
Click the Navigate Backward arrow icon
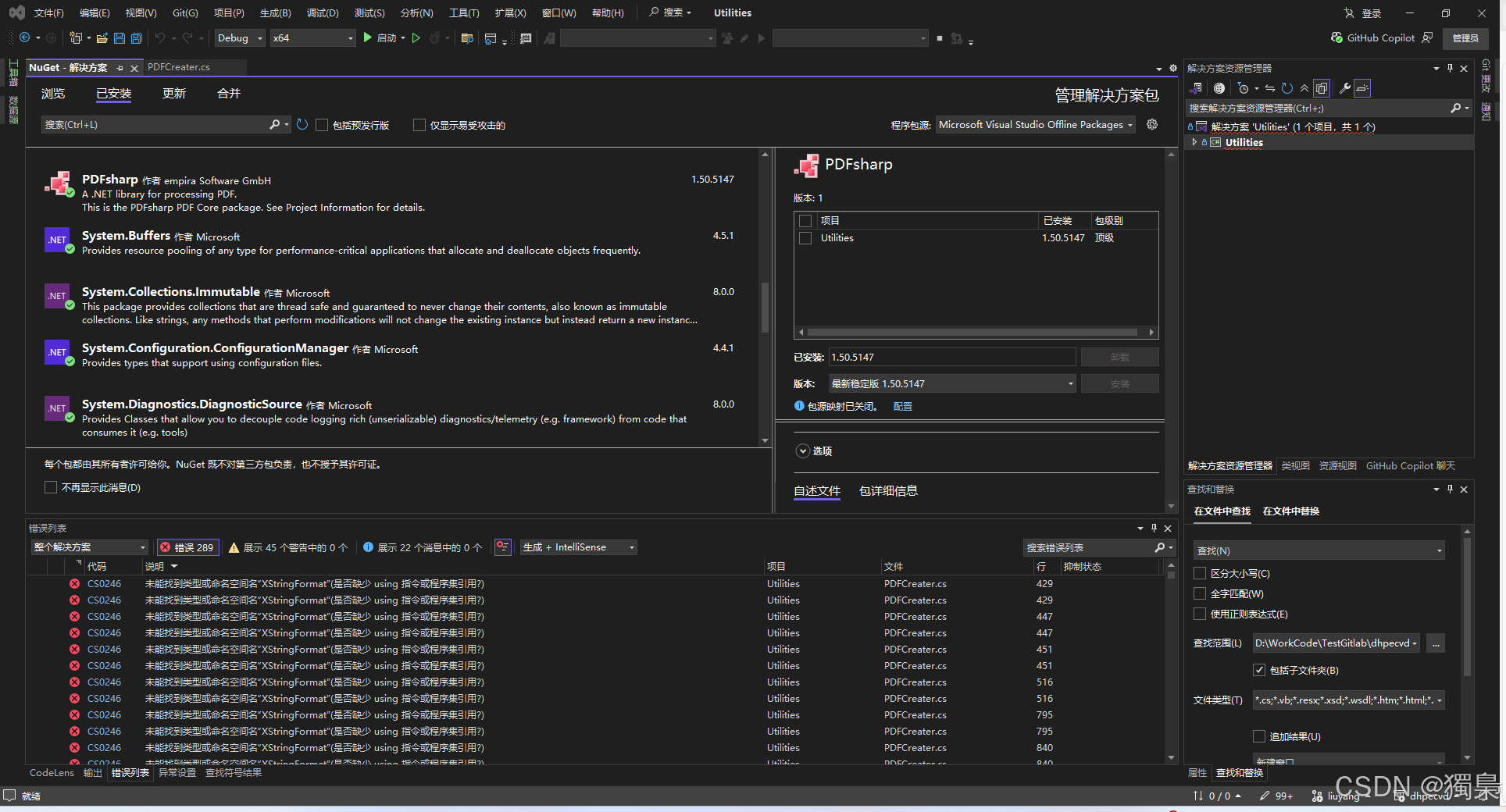tap(25, 37)
